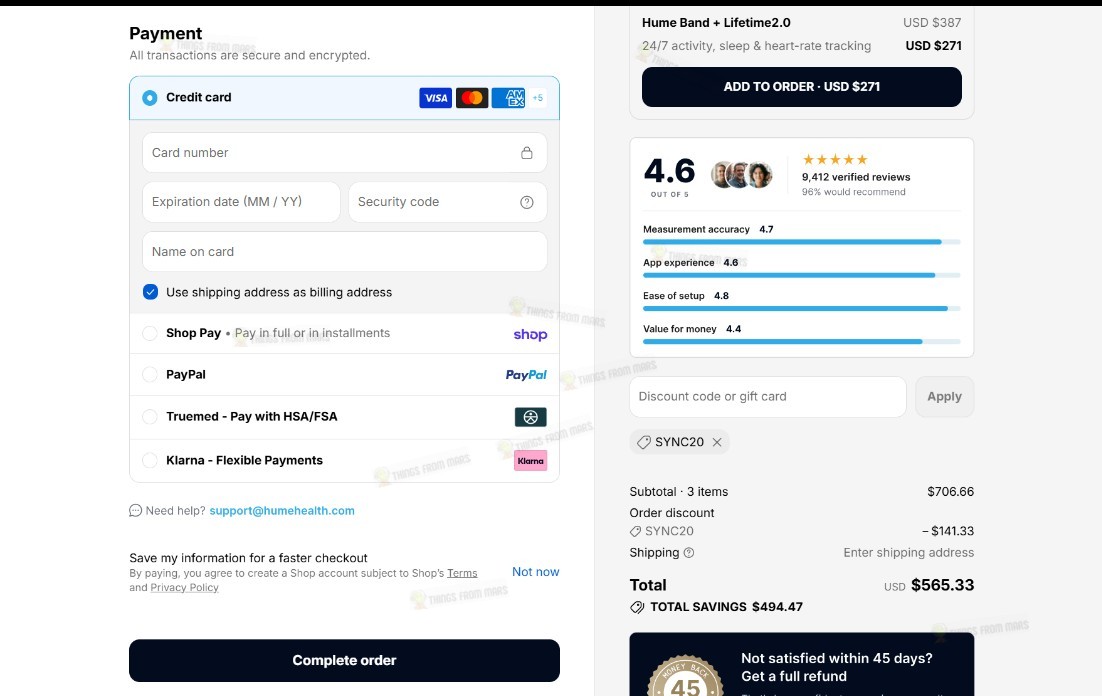Click the Visa card logo
1102x696 pixels.
click(436, 98)
